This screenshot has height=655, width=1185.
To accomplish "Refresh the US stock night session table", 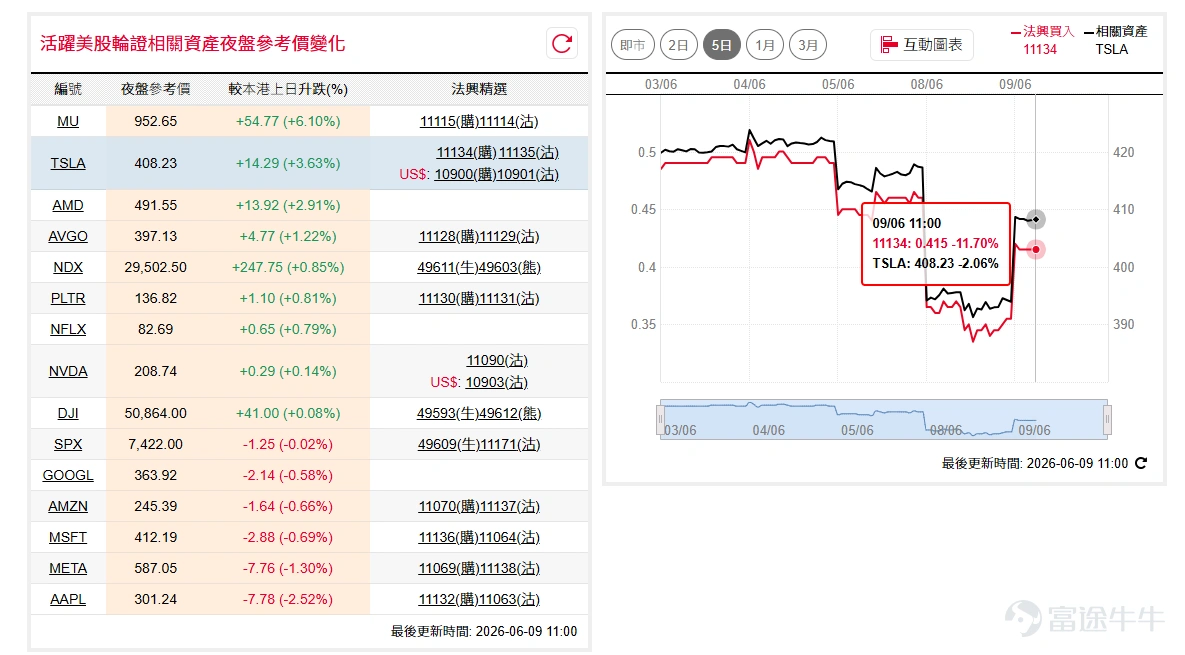I will tap(562, 44).
